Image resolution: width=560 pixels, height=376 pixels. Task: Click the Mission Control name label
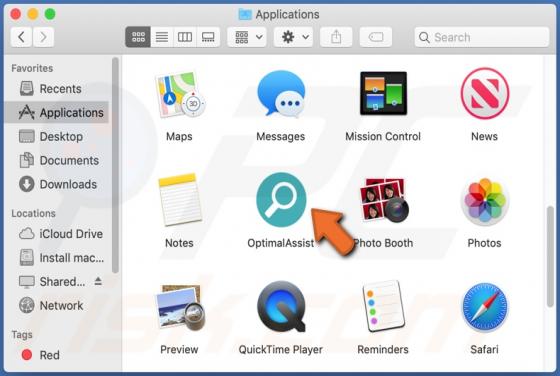383,136
